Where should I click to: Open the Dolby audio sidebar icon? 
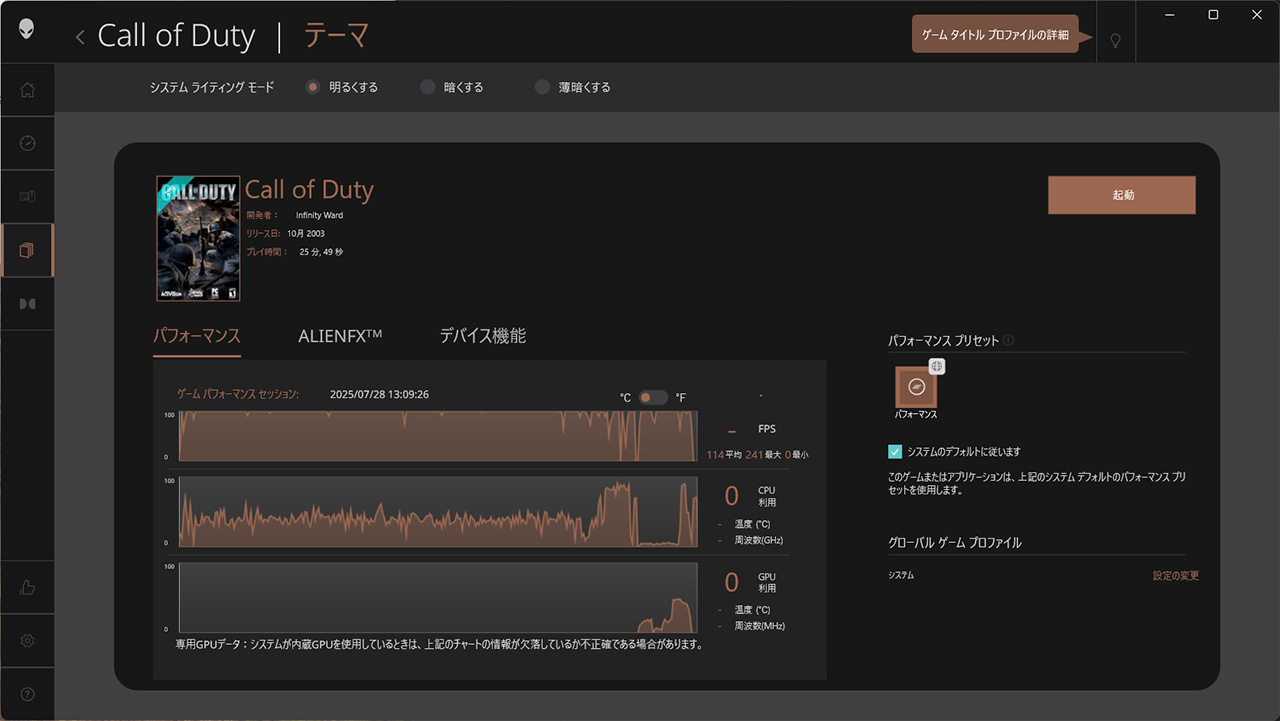(x=27, y=303)
